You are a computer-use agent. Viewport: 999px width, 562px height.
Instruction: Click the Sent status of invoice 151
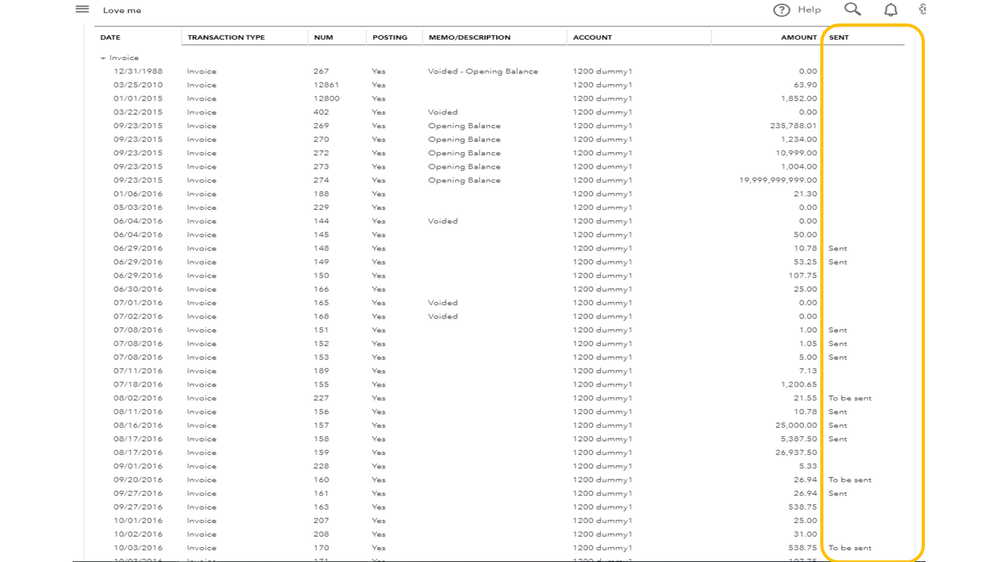(838, 330)
